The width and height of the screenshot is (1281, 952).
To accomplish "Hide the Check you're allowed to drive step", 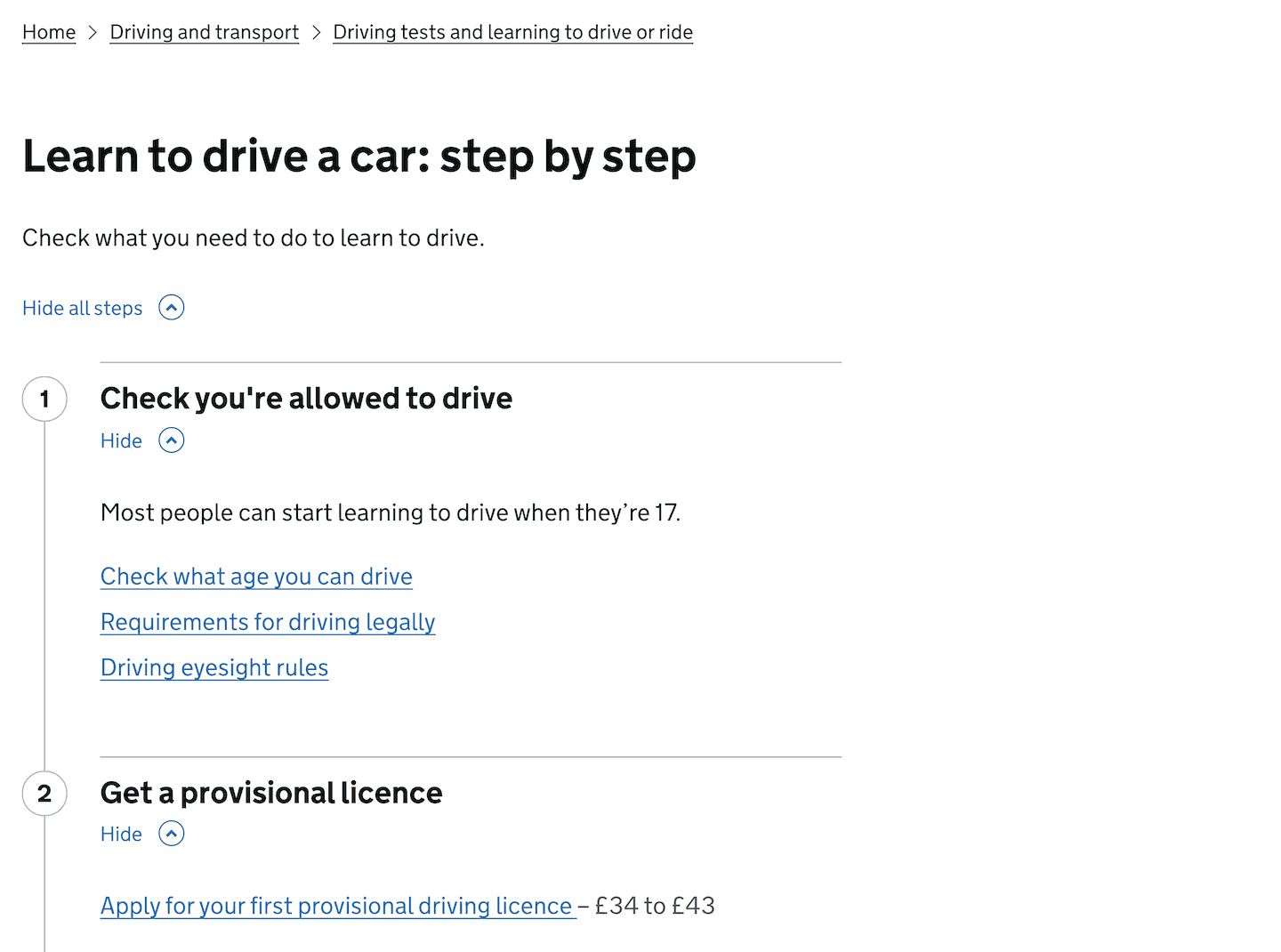I will 122,440.
